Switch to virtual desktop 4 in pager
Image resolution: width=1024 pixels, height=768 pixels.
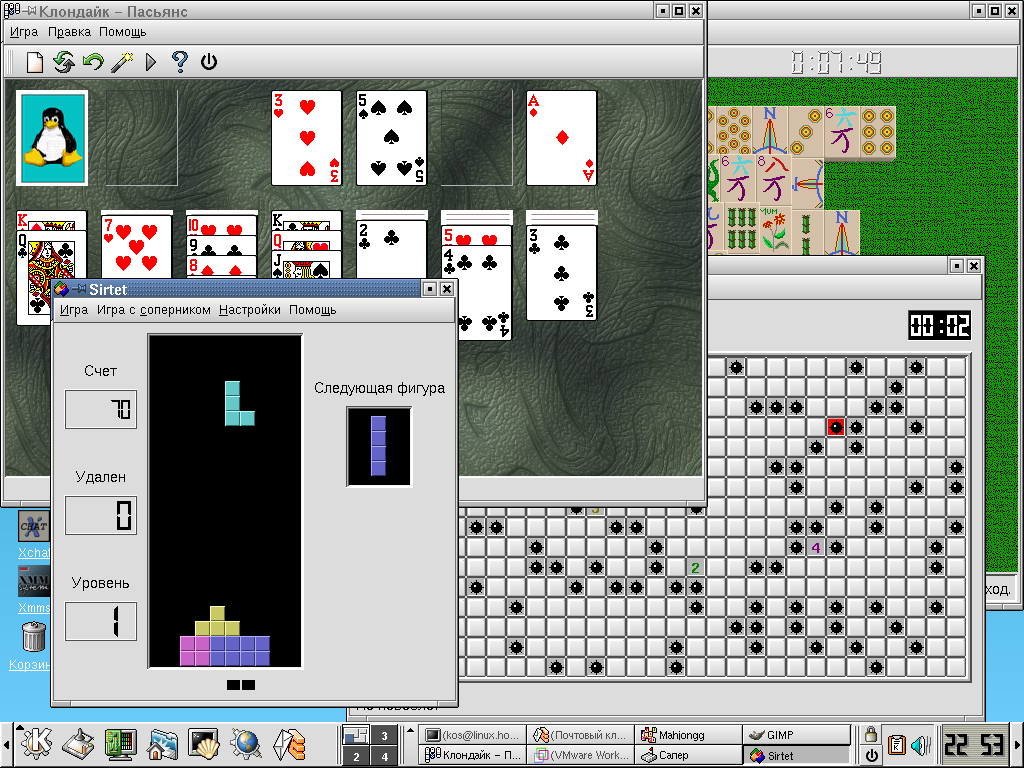click(384, 756)
